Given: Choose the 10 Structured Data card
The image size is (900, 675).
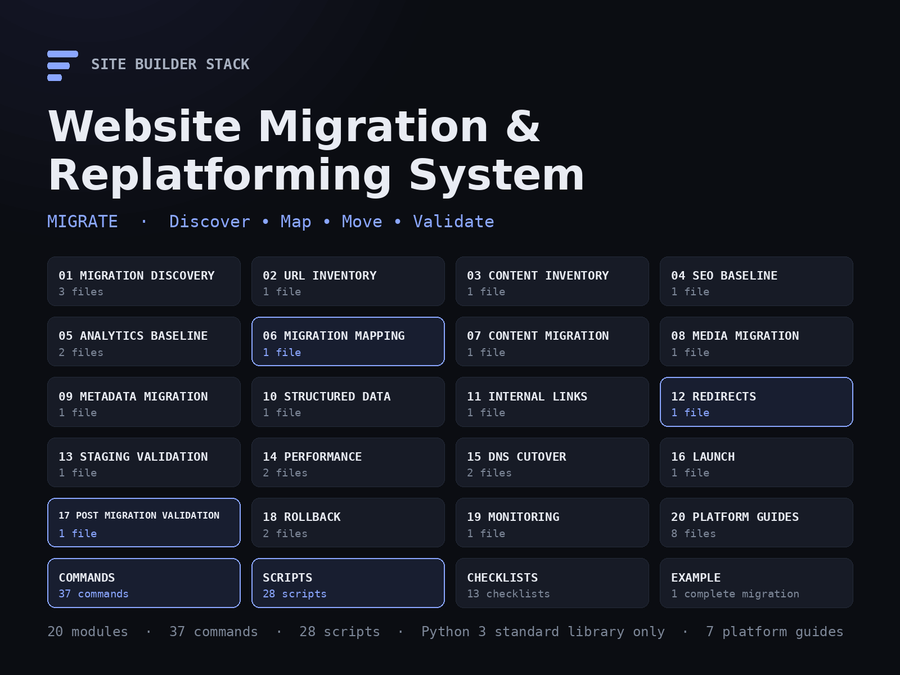Looking at the screenshot, I should click(348, 402).
